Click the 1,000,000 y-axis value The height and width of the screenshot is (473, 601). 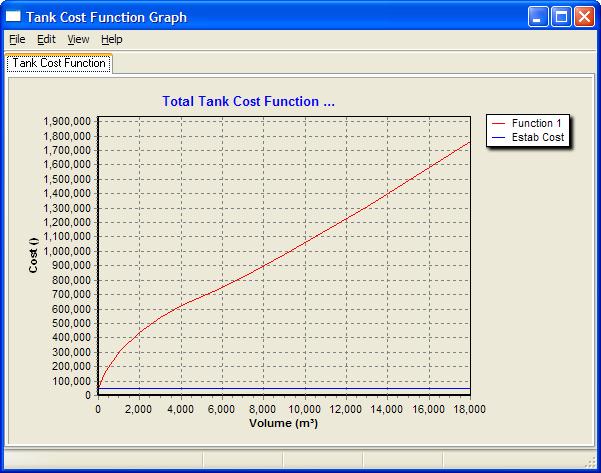(x=67, y=251)
